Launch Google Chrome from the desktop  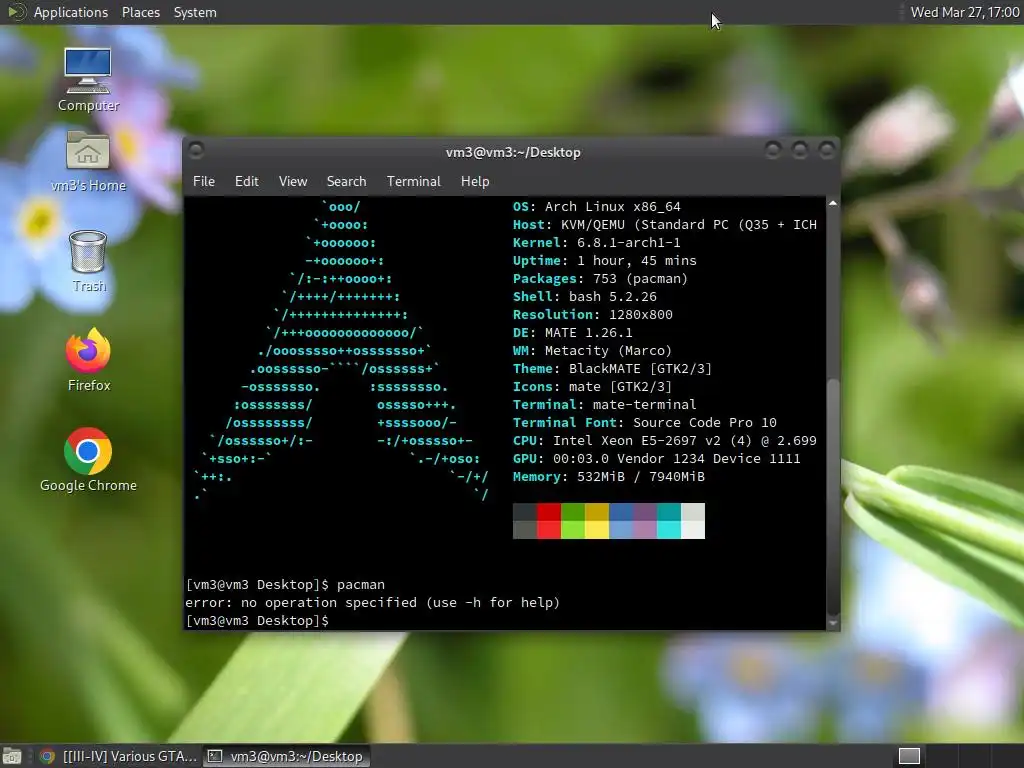pos(88,460)
